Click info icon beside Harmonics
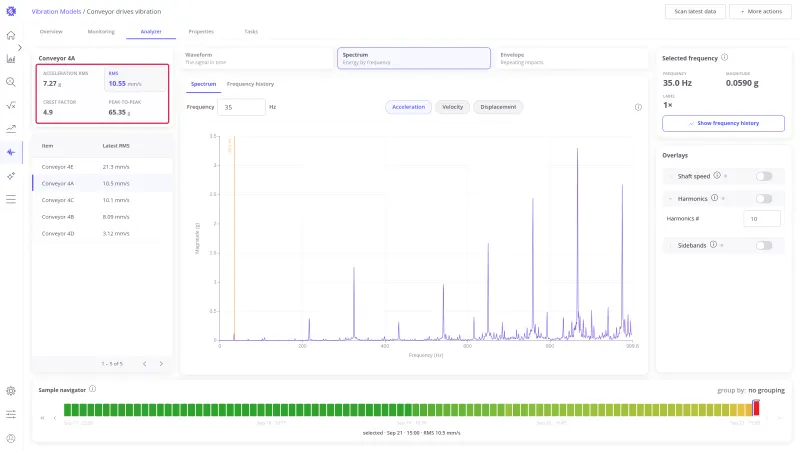800x450 pixels. tap(714, 198)
